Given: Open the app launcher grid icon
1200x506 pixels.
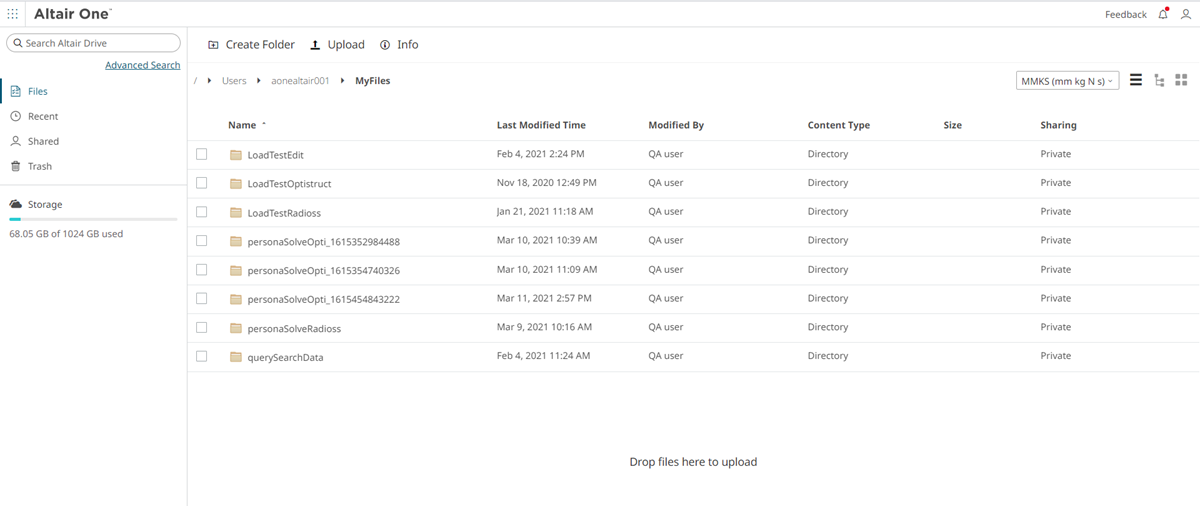Looking at the screenshot, I should click(13, 14).
